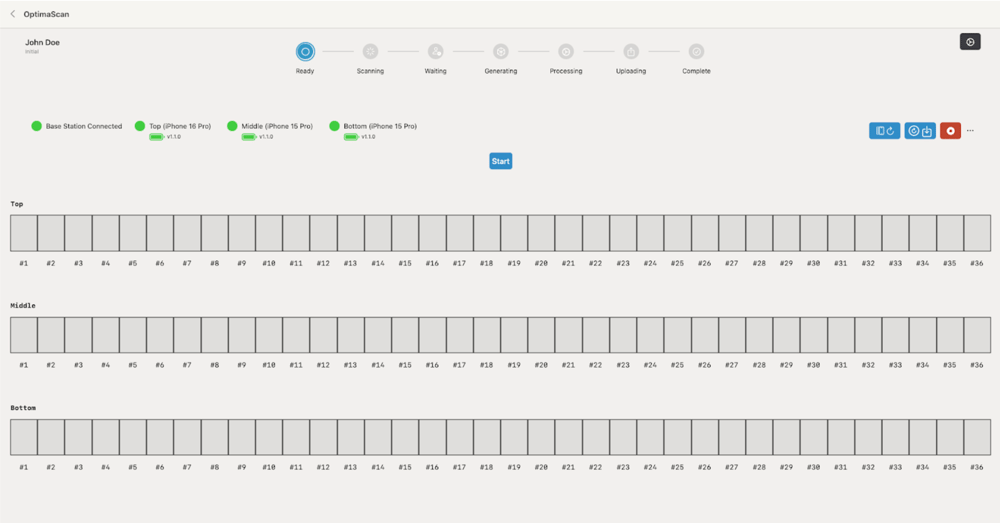The width and height of the screenshot is (1000, 523).
Task: Select thumbnail #1 in the Top row
Action: tap(24, 233)
